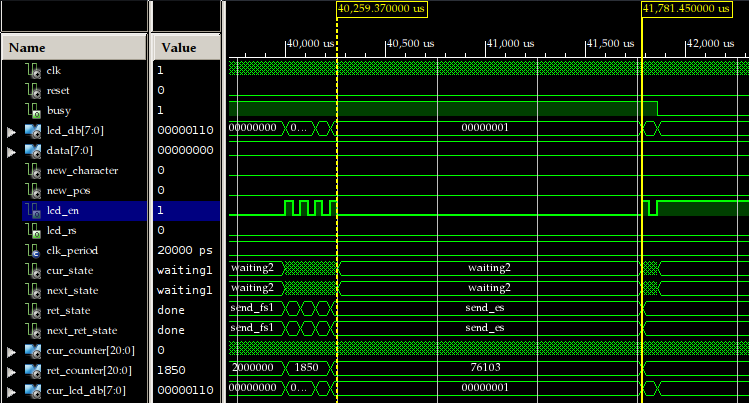
Task: Click the lcd_en signal icon
Action: (36, 210)
